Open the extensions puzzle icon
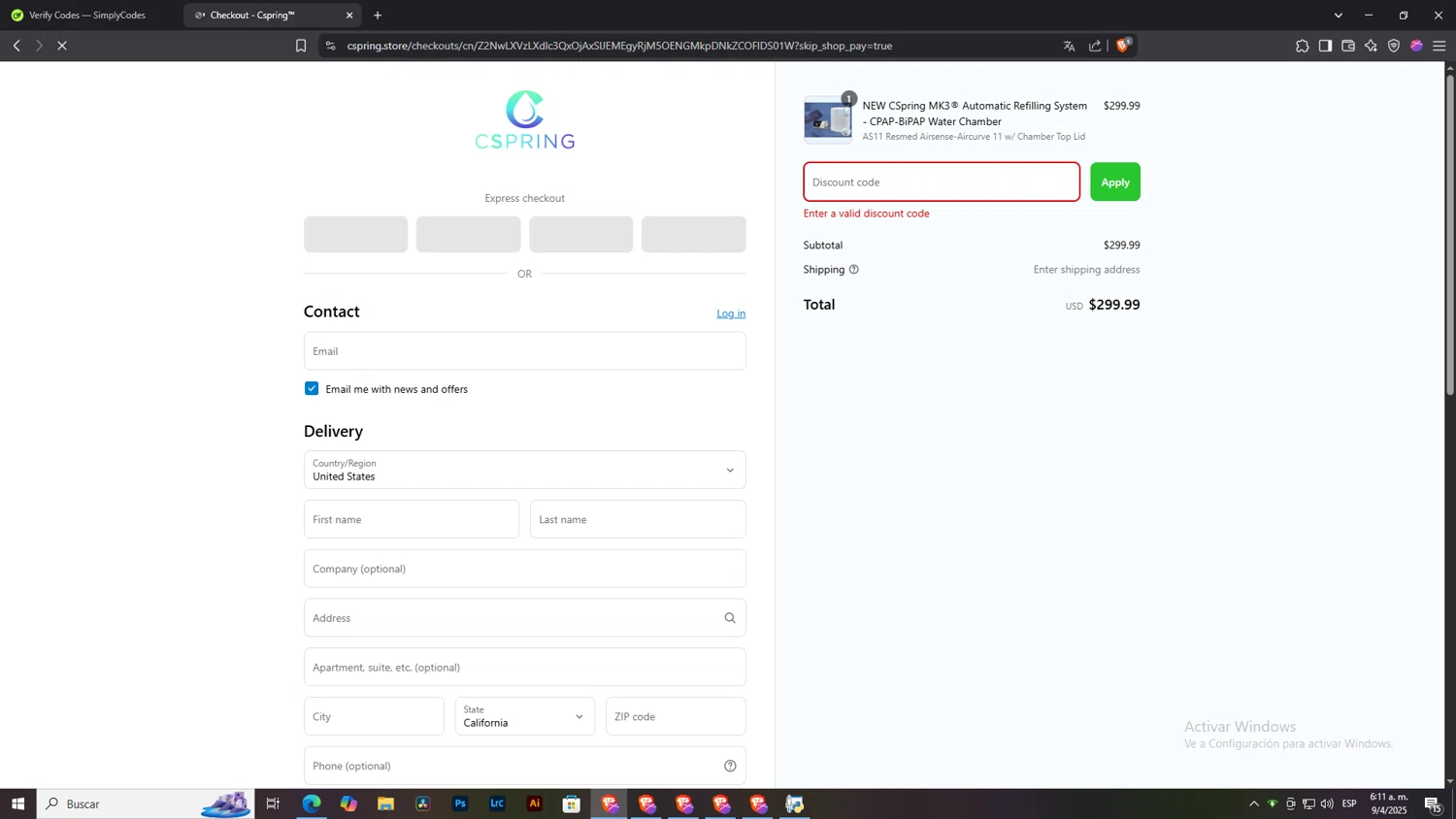The image size is (1456, 819). pyautogui.click(x=1302, y=46)
